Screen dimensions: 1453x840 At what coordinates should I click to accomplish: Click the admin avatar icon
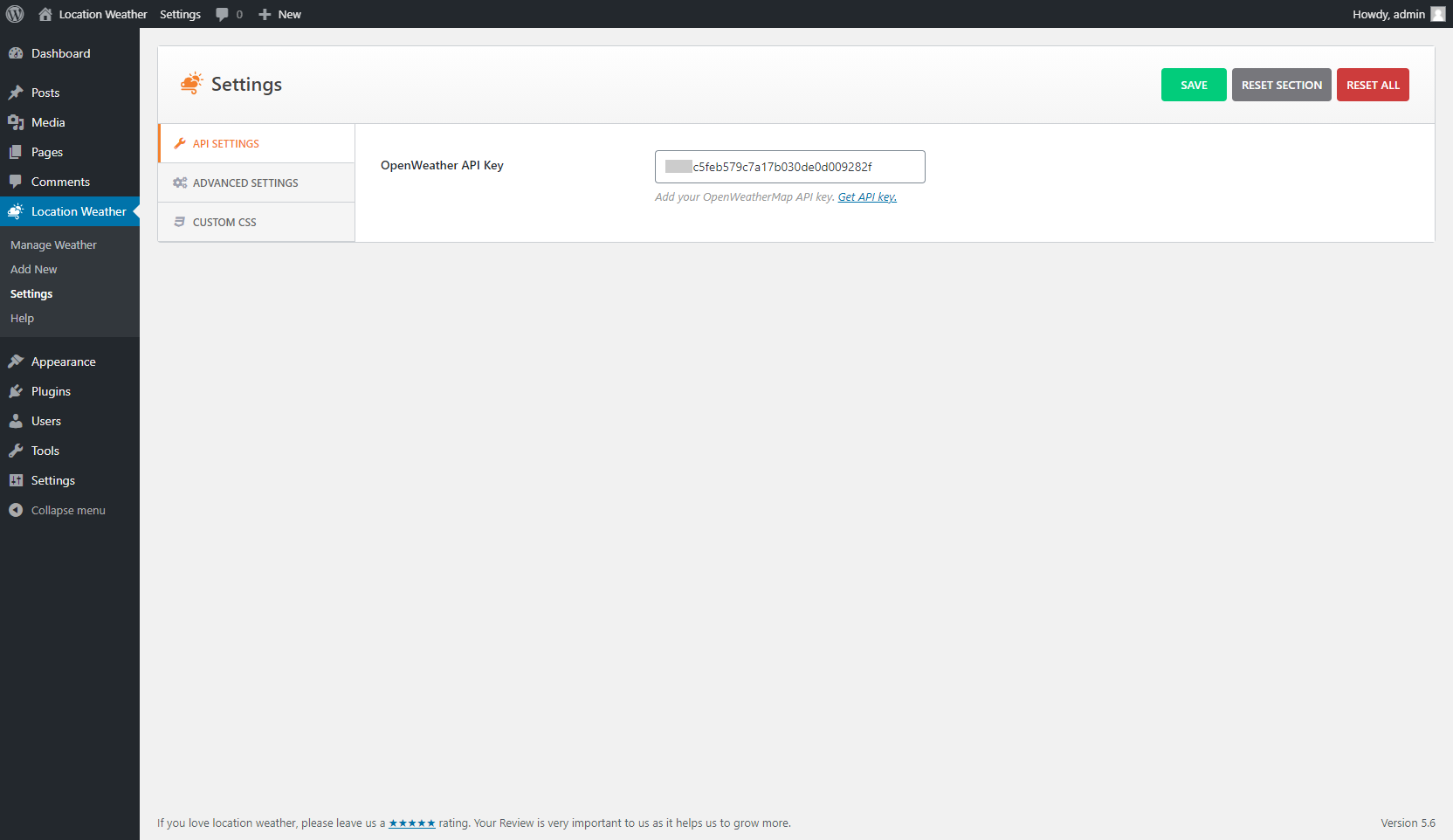(1438, 14)
